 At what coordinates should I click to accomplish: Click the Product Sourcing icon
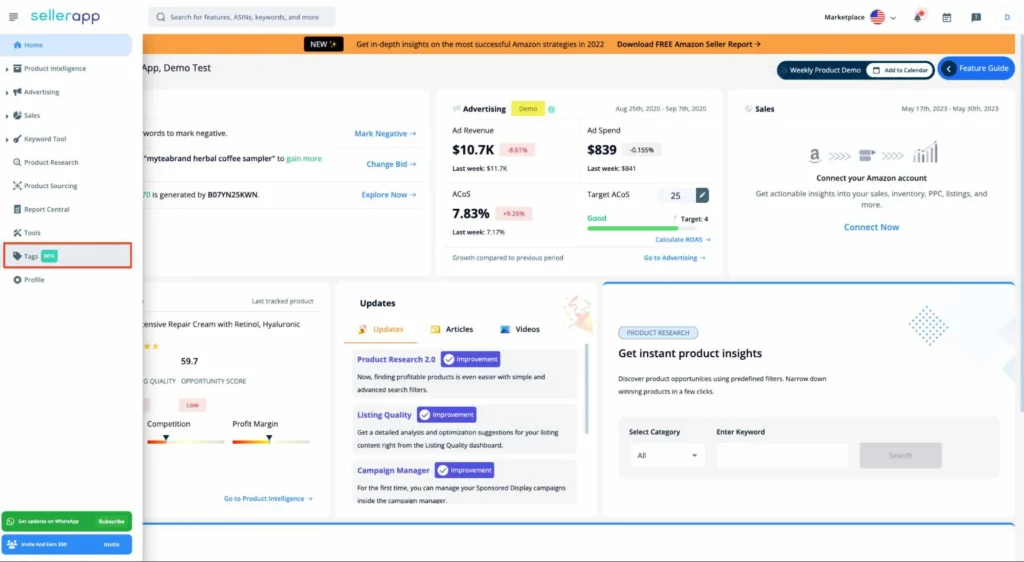(17, 185)
